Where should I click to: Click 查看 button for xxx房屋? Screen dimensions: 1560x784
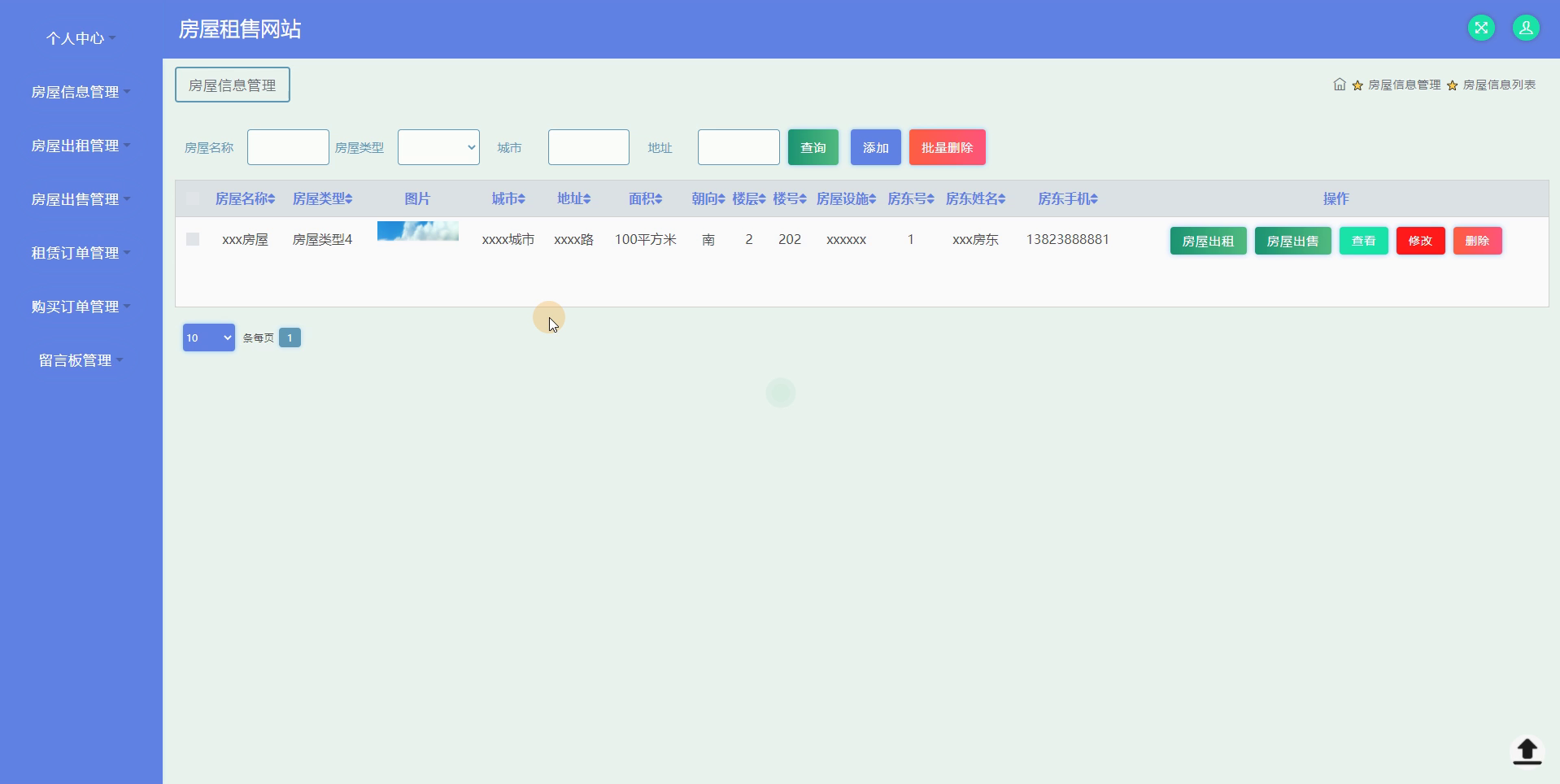1364,241
